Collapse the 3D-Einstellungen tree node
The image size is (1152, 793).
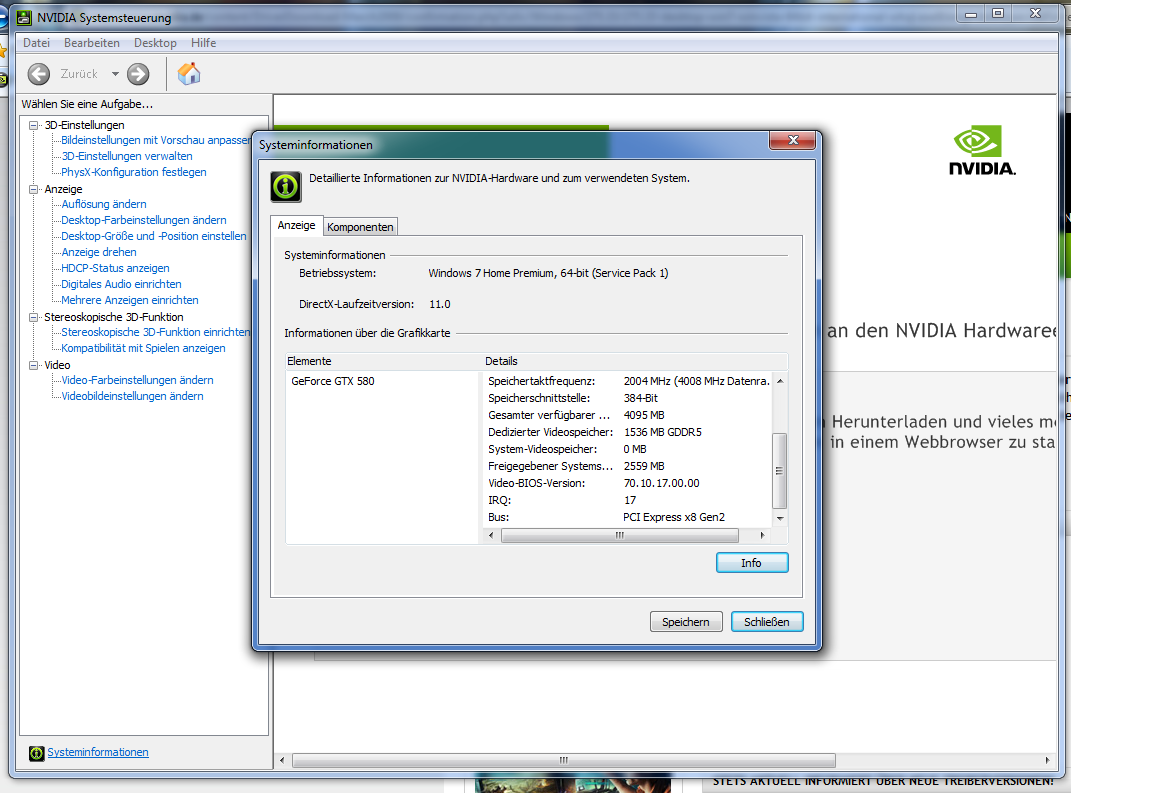coord(33,126)
